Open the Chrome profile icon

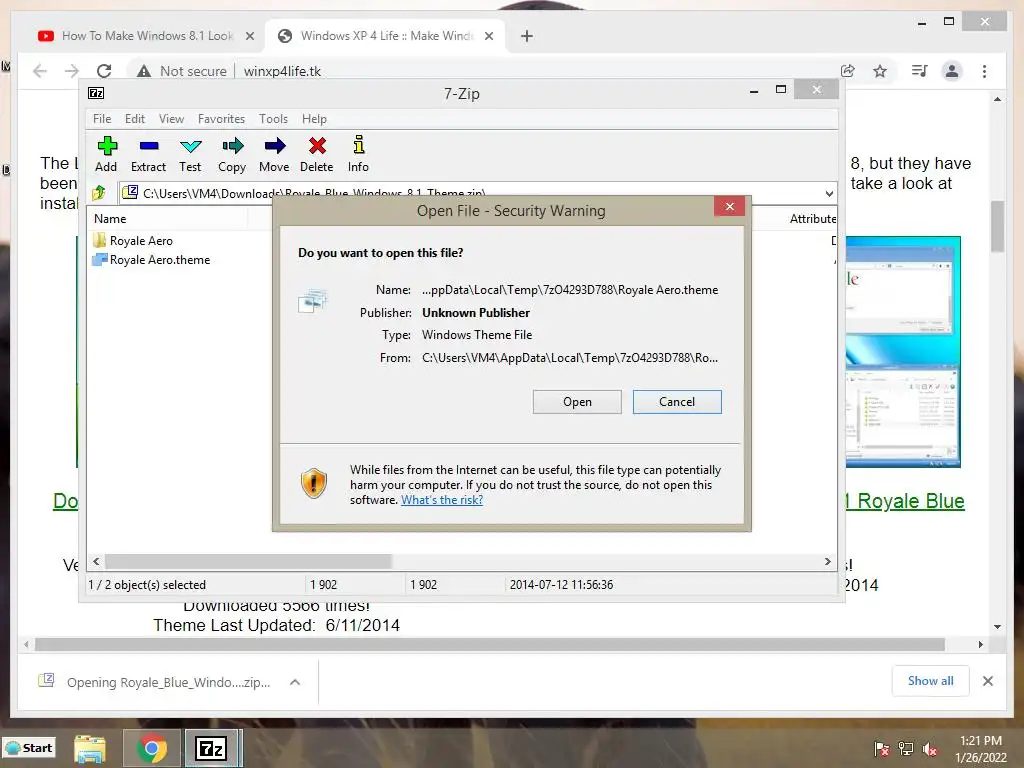(x=952, y=71)
